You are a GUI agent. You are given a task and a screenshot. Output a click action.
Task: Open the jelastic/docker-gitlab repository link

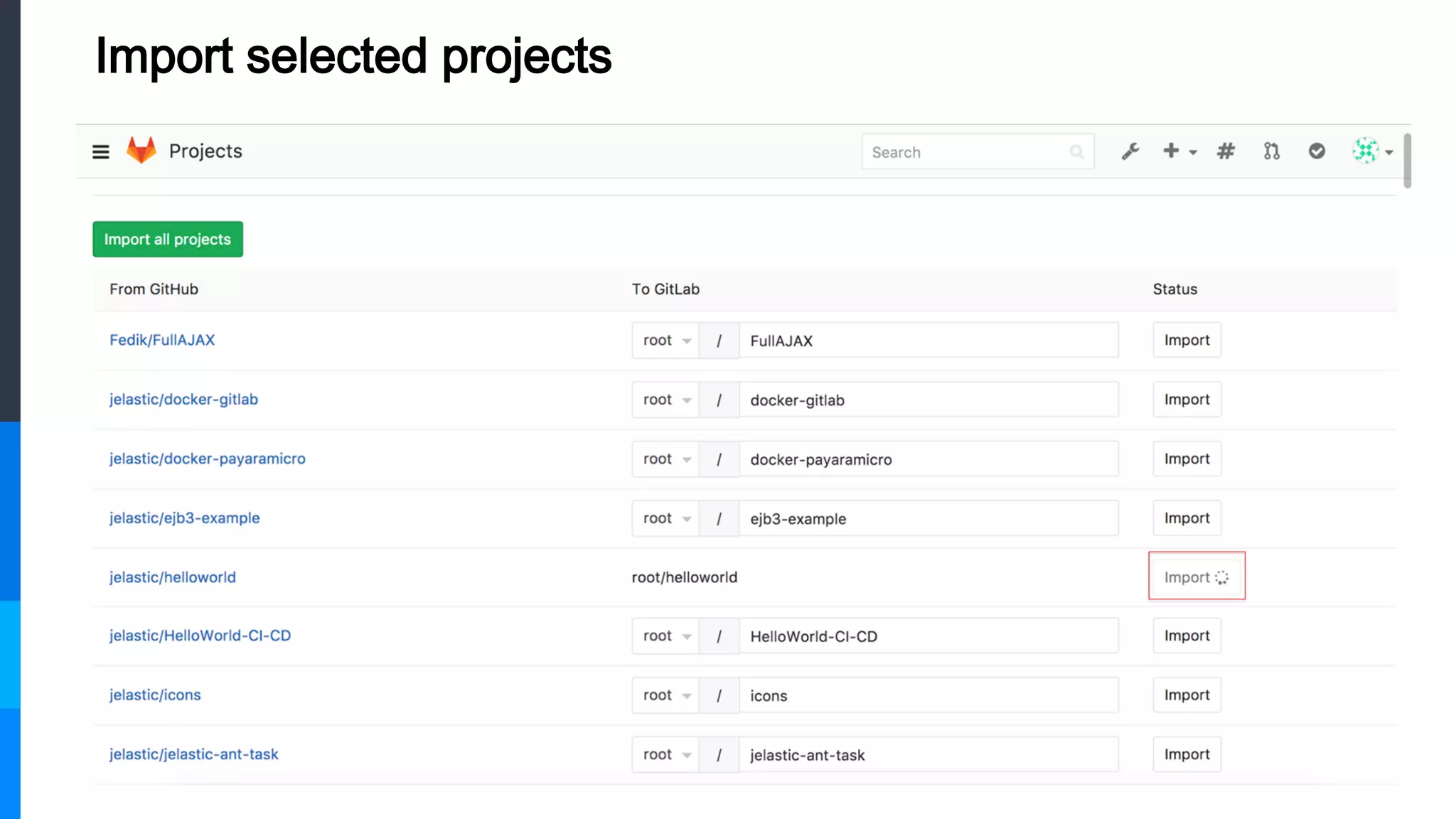click(x=183, y=400)
